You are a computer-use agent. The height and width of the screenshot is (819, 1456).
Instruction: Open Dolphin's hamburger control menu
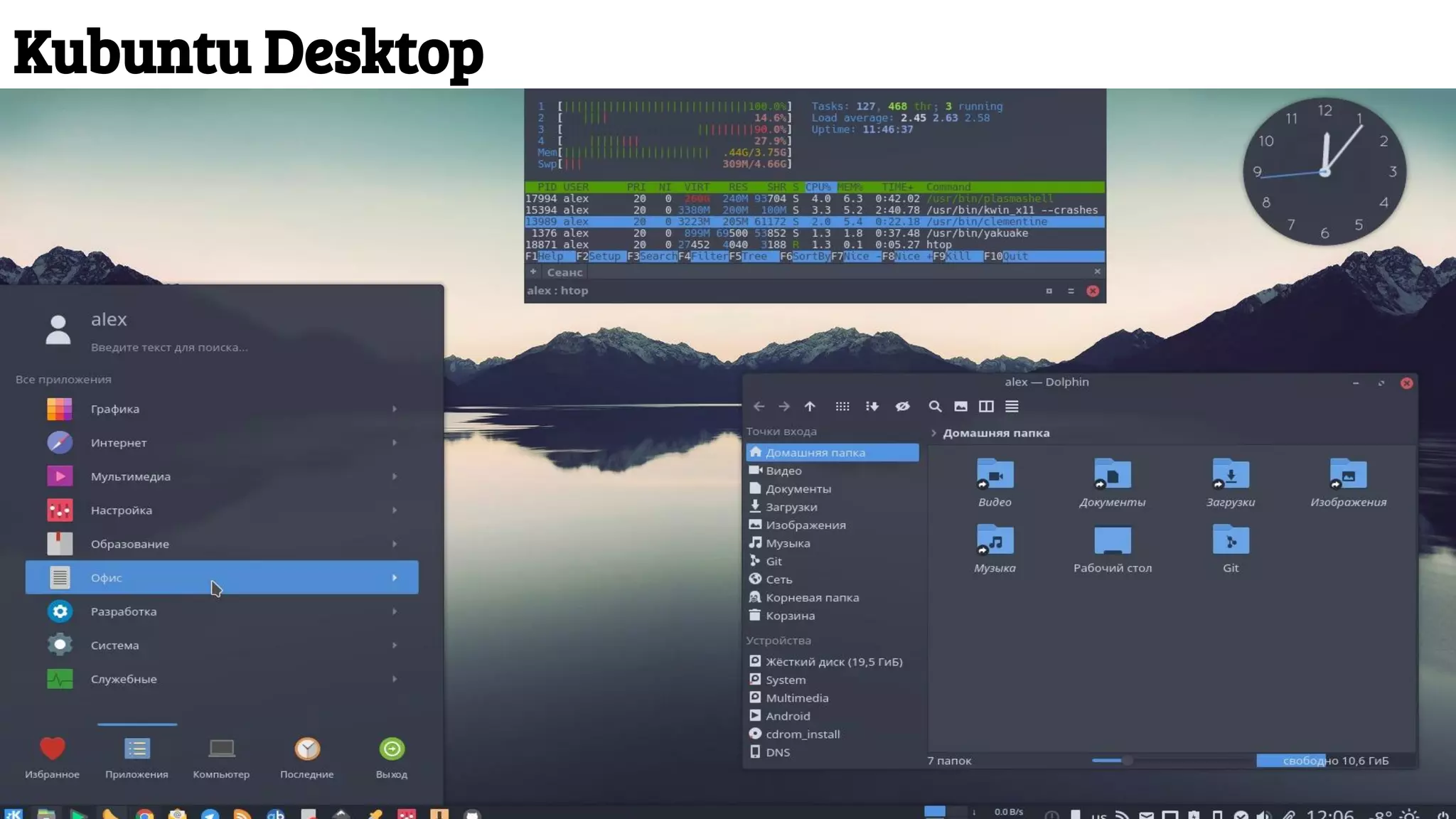point(1012,407)
